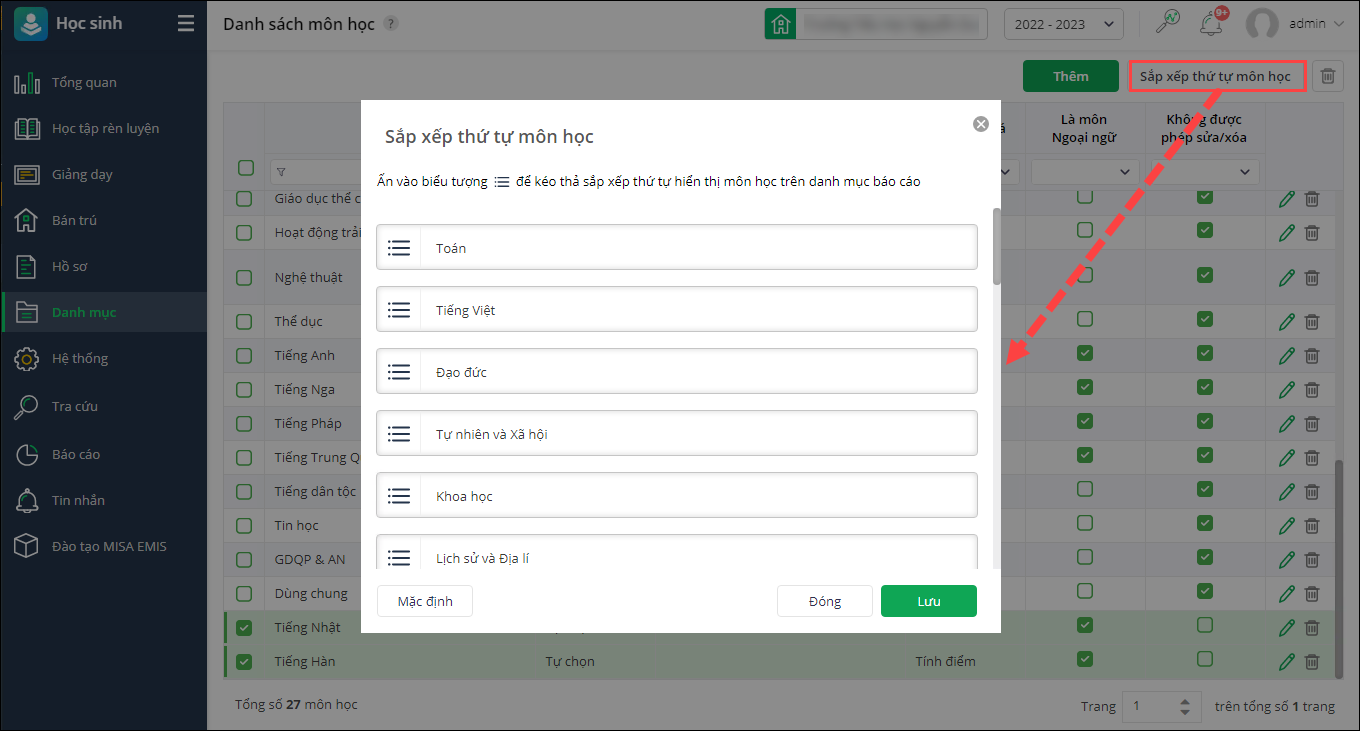Open the notifications bell
Viewport: 1360px width, 731px height.
(1212, 23)
